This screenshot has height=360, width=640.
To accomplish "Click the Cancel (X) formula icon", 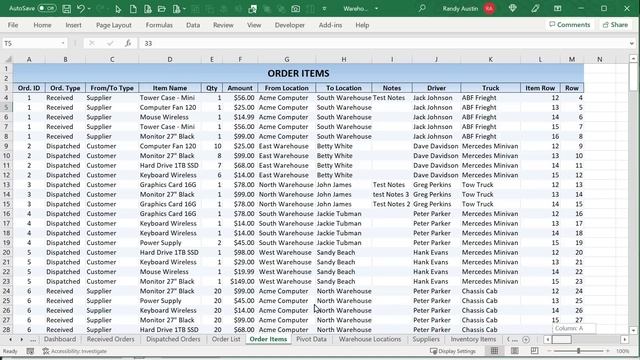I will pos(92,43).
